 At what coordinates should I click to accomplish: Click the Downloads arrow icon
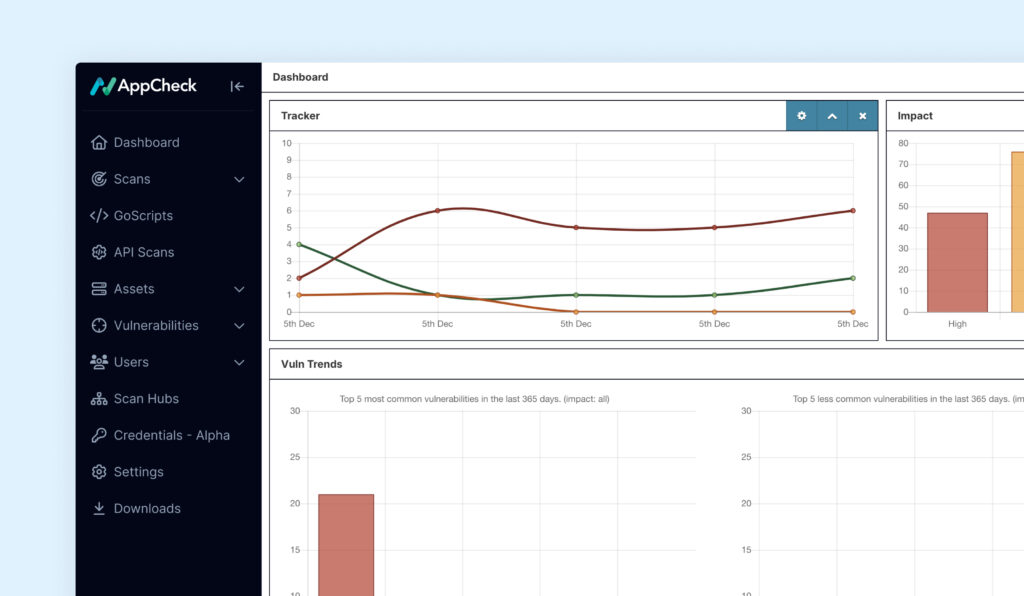99,508
